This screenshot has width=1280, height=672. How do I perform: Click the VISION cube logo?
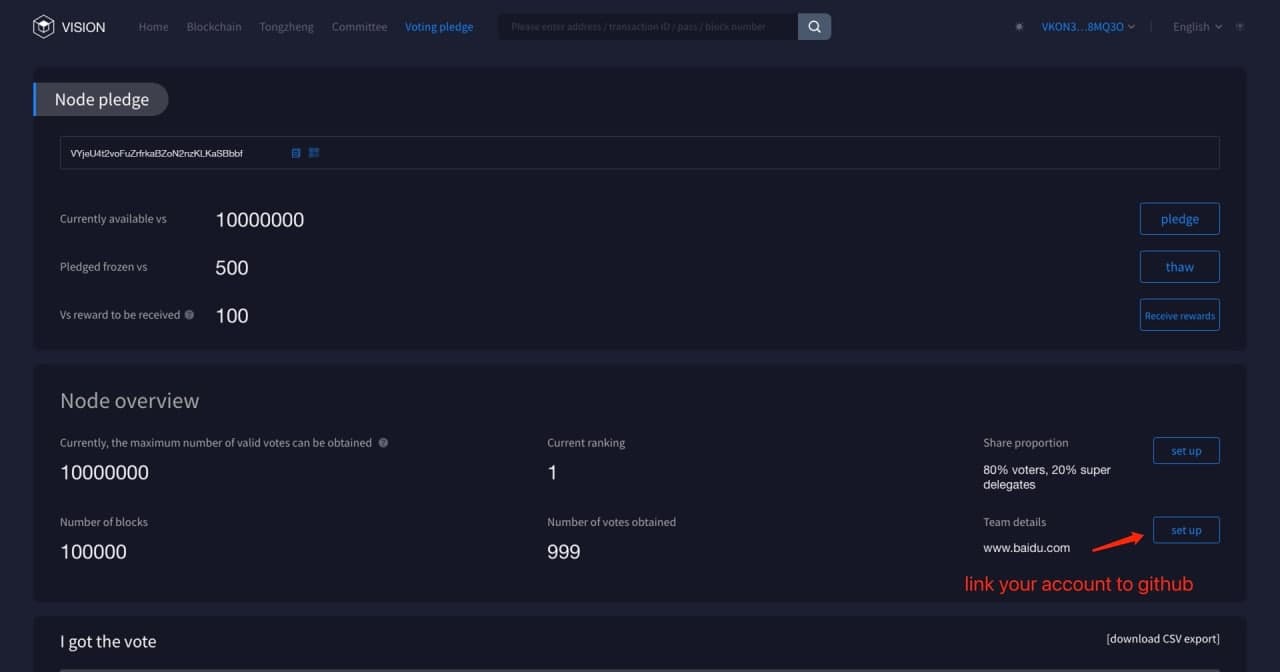(44, 27)
